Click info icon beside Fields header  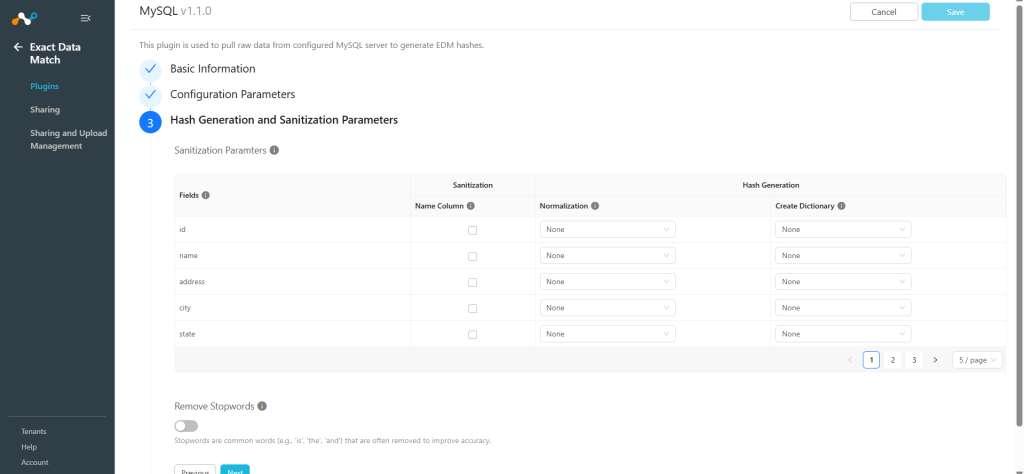tap(206, 195)
